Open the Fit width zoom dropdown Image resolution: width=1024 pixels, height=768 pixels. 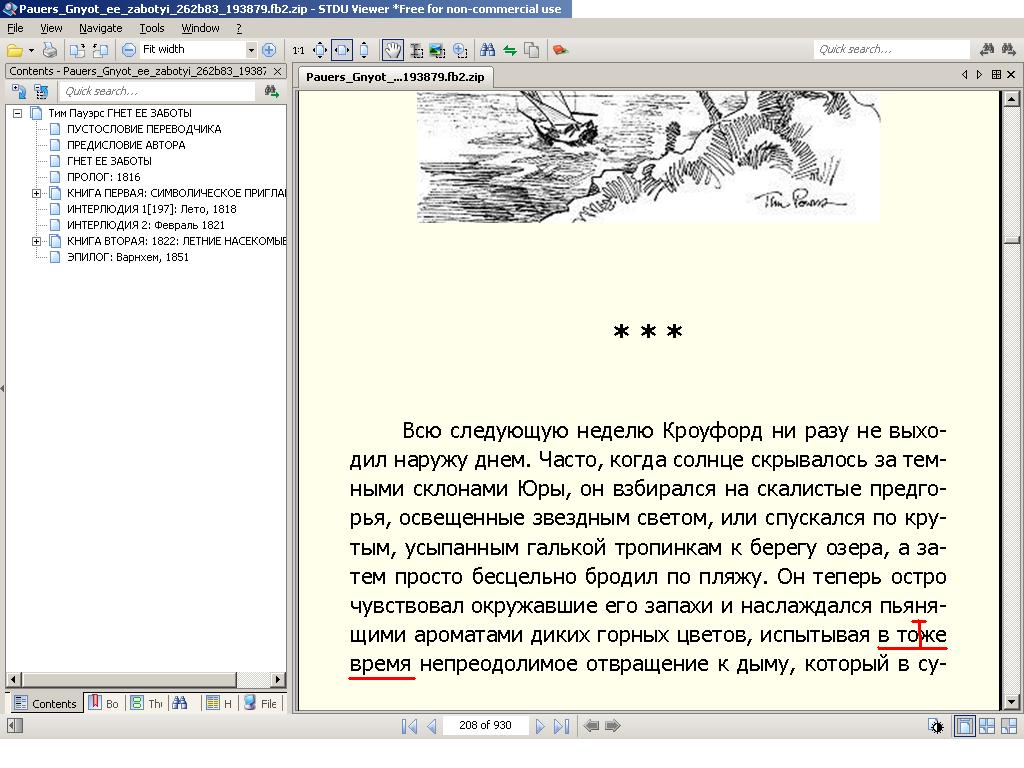[x=251, y=50]
